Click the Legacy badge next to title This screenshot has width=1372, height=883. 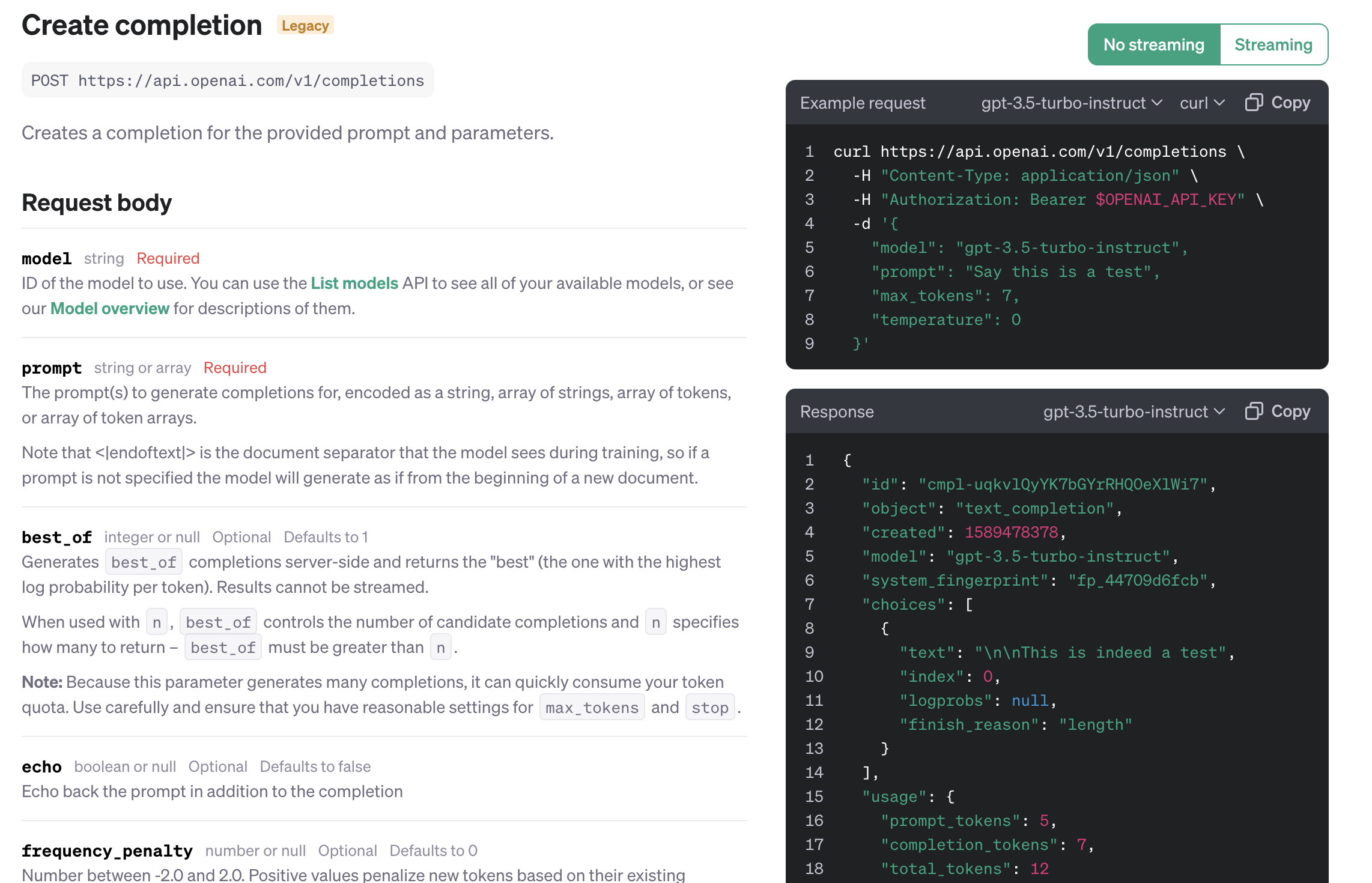[305, 26]
